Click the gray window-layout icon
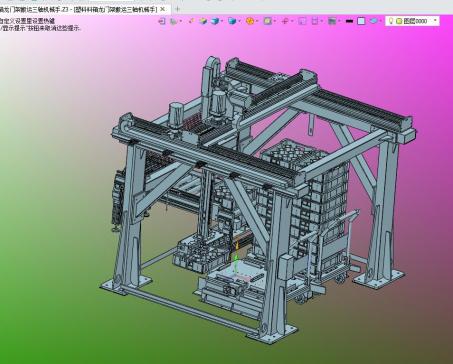 pyautogui.click(x=332, y=21)
